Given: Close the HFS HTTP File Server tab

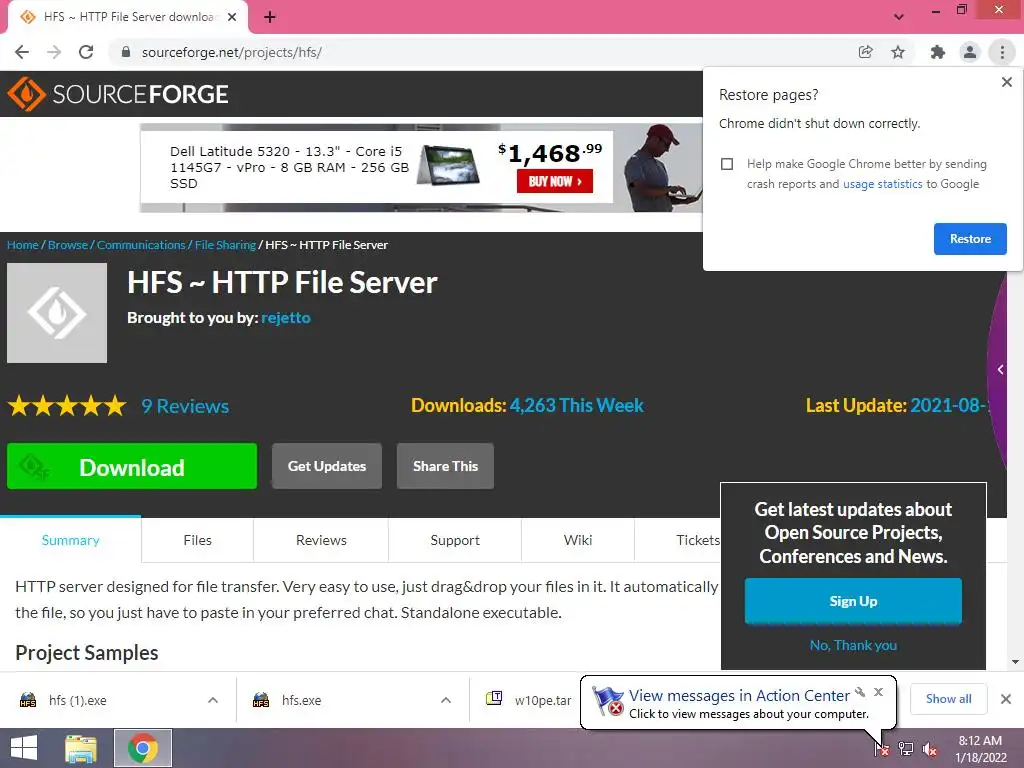Looking at the screenshot, I should point(232,17).
